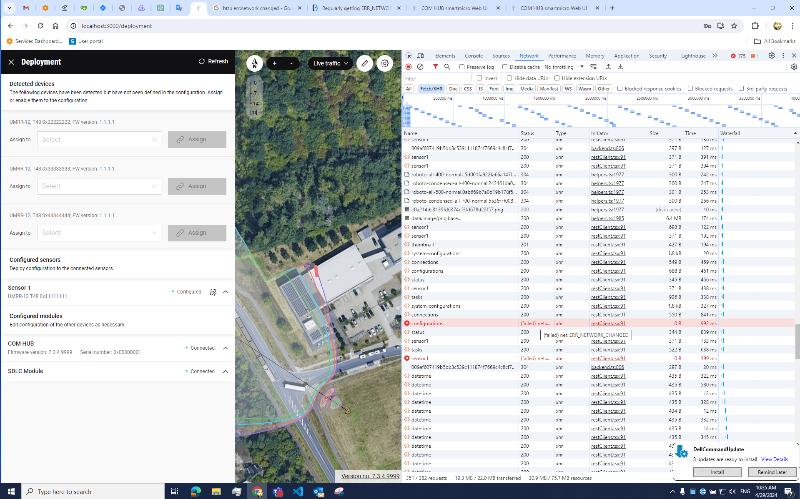The image size is (800, 499).
Task: Open the No throttling dropdown
Action: click(x=564, y=67)
